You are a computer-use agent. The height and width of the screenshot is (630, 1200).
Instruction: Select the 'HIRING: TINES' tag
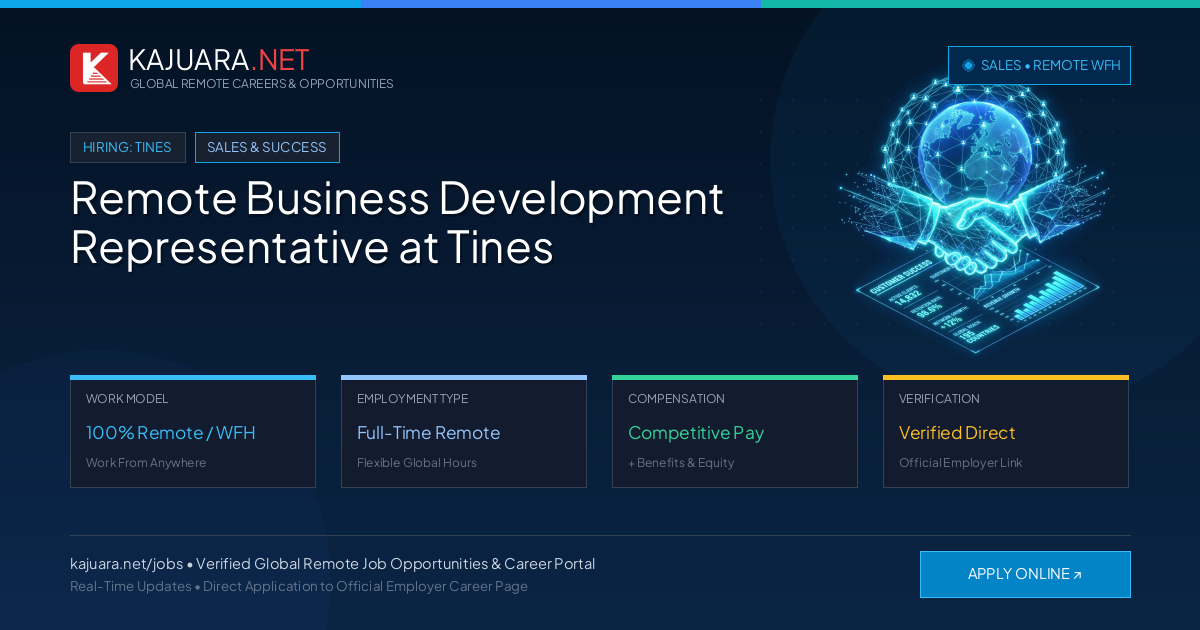pos(128,147)
